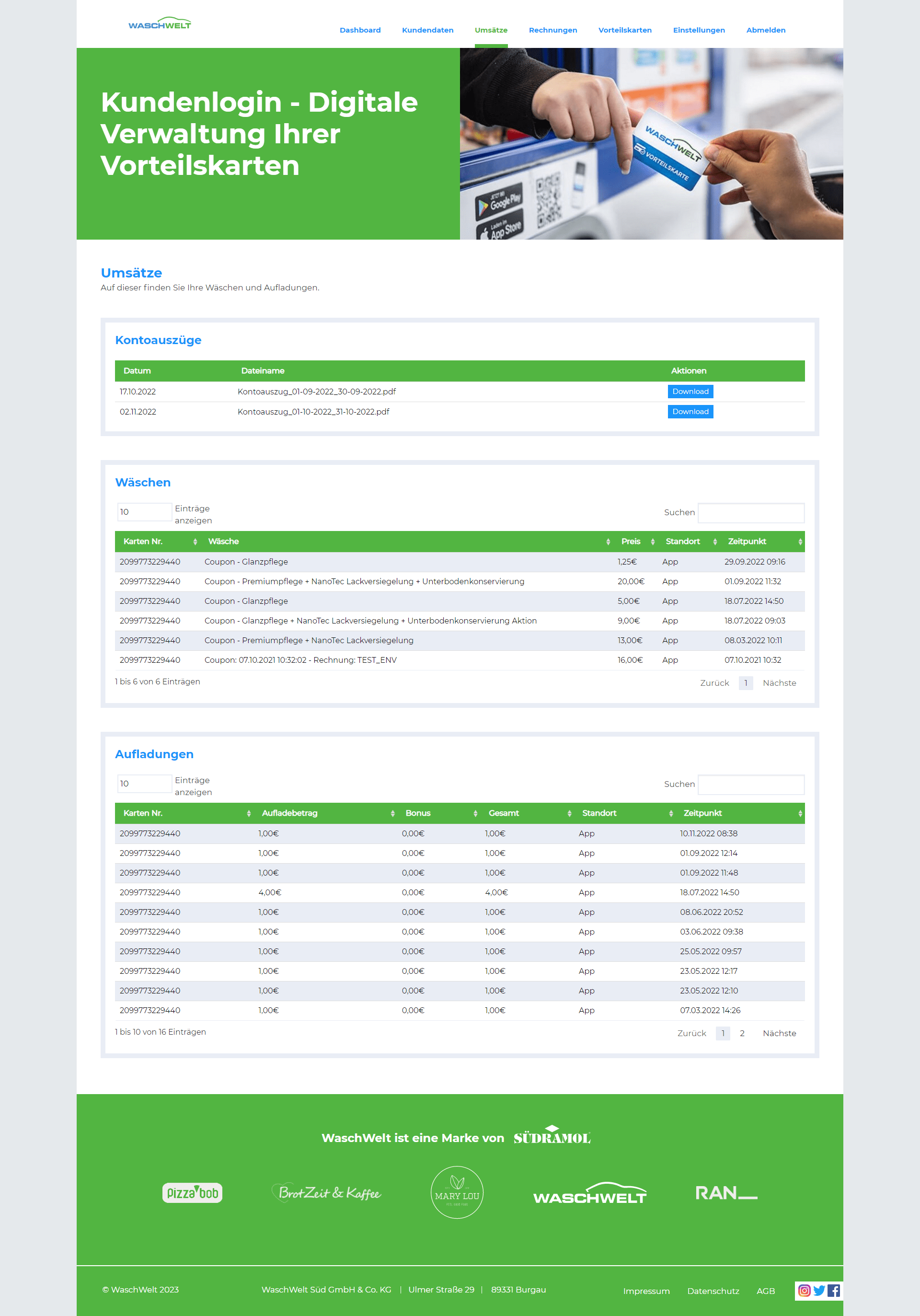920x1316 pixels.
Task: Expand Aufladungen entries dropdown selector
Action: [142, 782]
